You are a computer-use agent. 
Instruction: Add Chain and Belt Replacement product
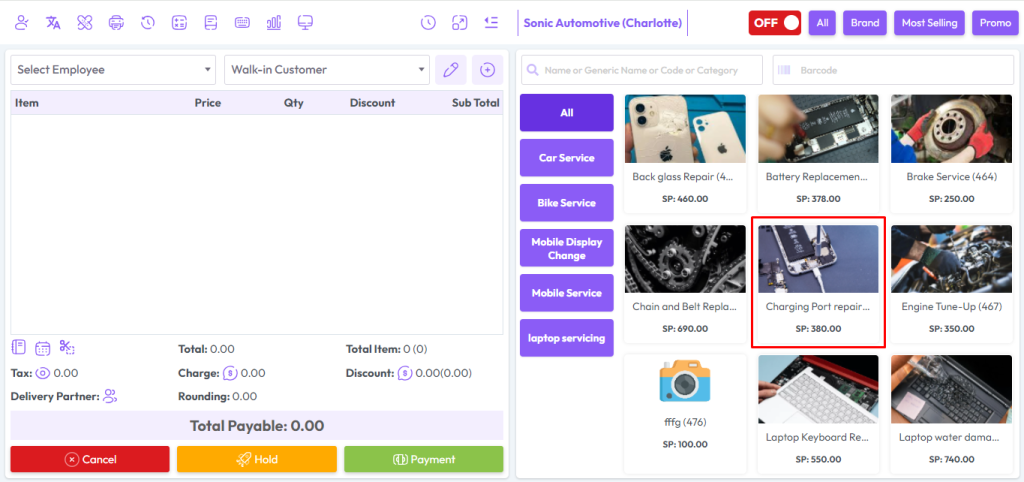[x=685, y=283]
